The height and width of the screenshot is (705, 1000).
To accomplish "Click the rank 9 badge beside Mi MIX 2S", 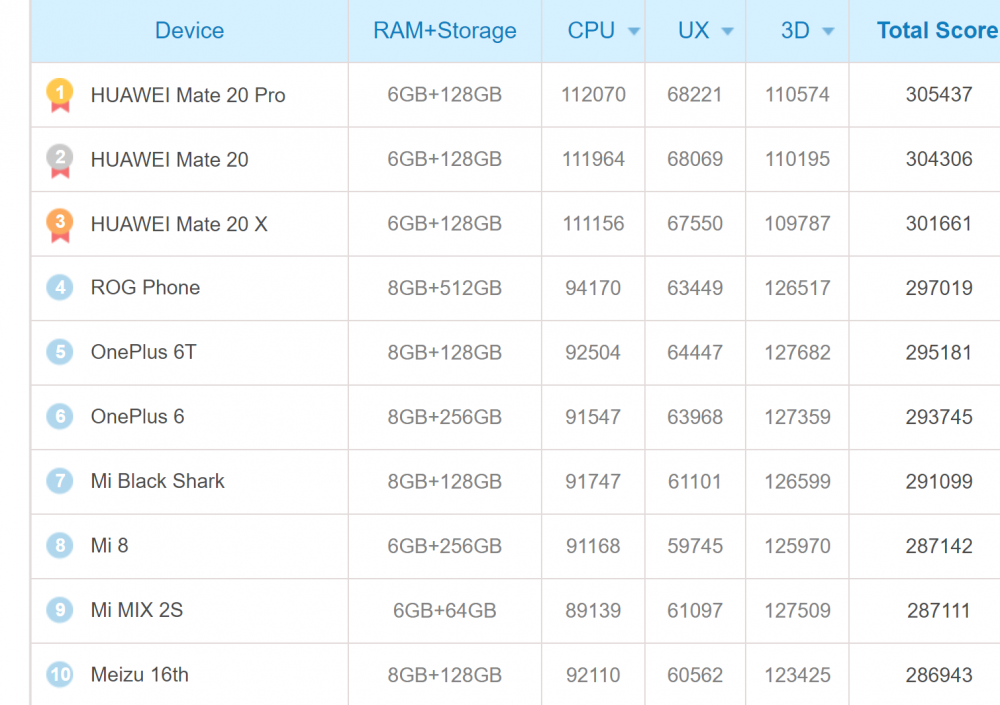I will (x=60, y=610).
